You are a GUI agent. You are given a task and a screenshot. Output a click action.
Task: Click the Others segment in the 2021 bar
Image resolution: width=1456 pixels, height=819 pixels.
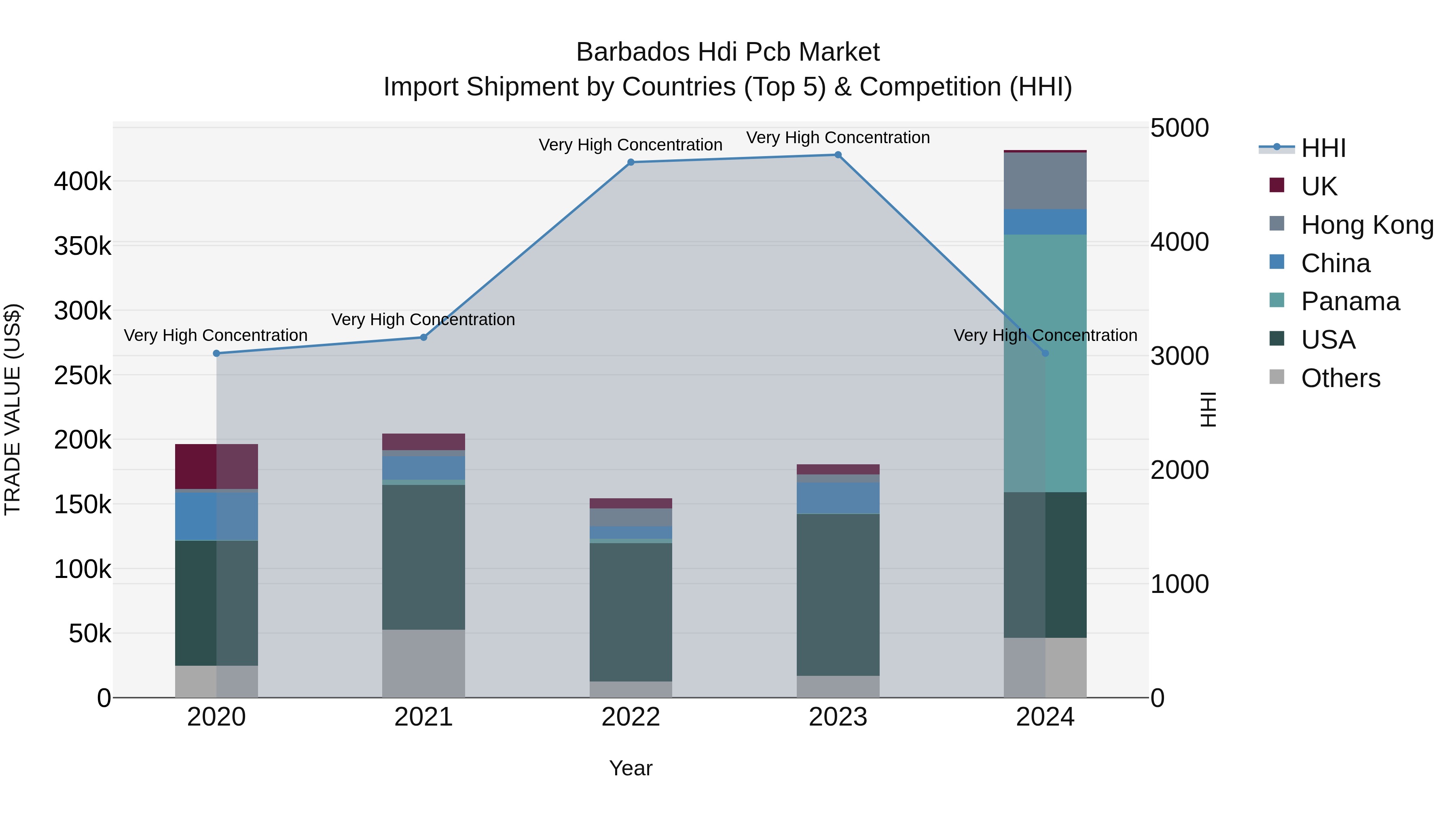pyautogui.click(x=424, y=664)
